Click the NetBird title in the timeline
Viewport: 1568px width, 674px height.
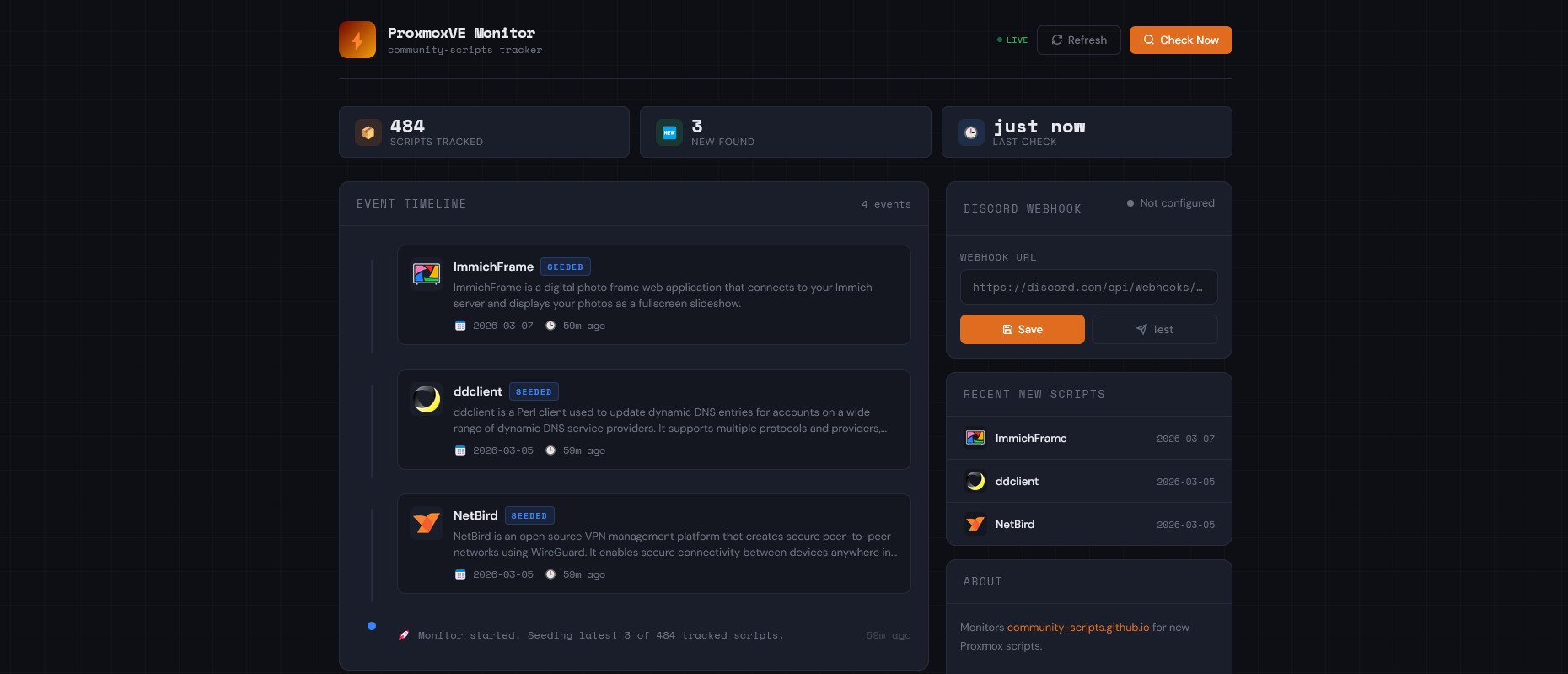point(475,515)
